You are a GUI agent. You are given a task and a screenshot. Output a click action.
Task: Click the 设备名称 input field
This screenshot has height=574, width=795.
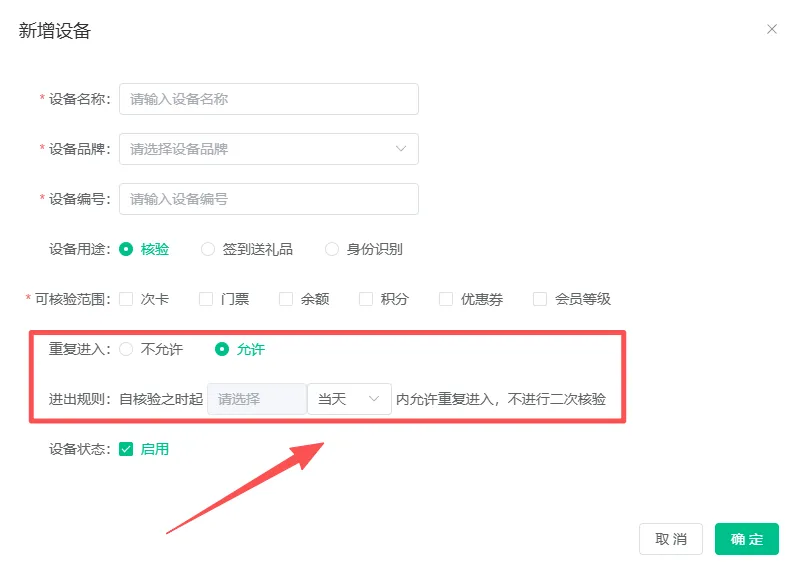coord(268,99)
